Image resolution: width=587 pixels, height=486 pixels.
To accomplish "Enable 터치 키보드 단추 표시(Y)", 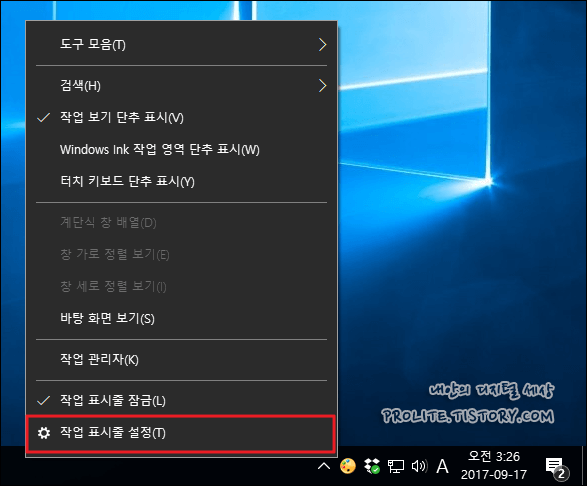I will coord(182,181).
